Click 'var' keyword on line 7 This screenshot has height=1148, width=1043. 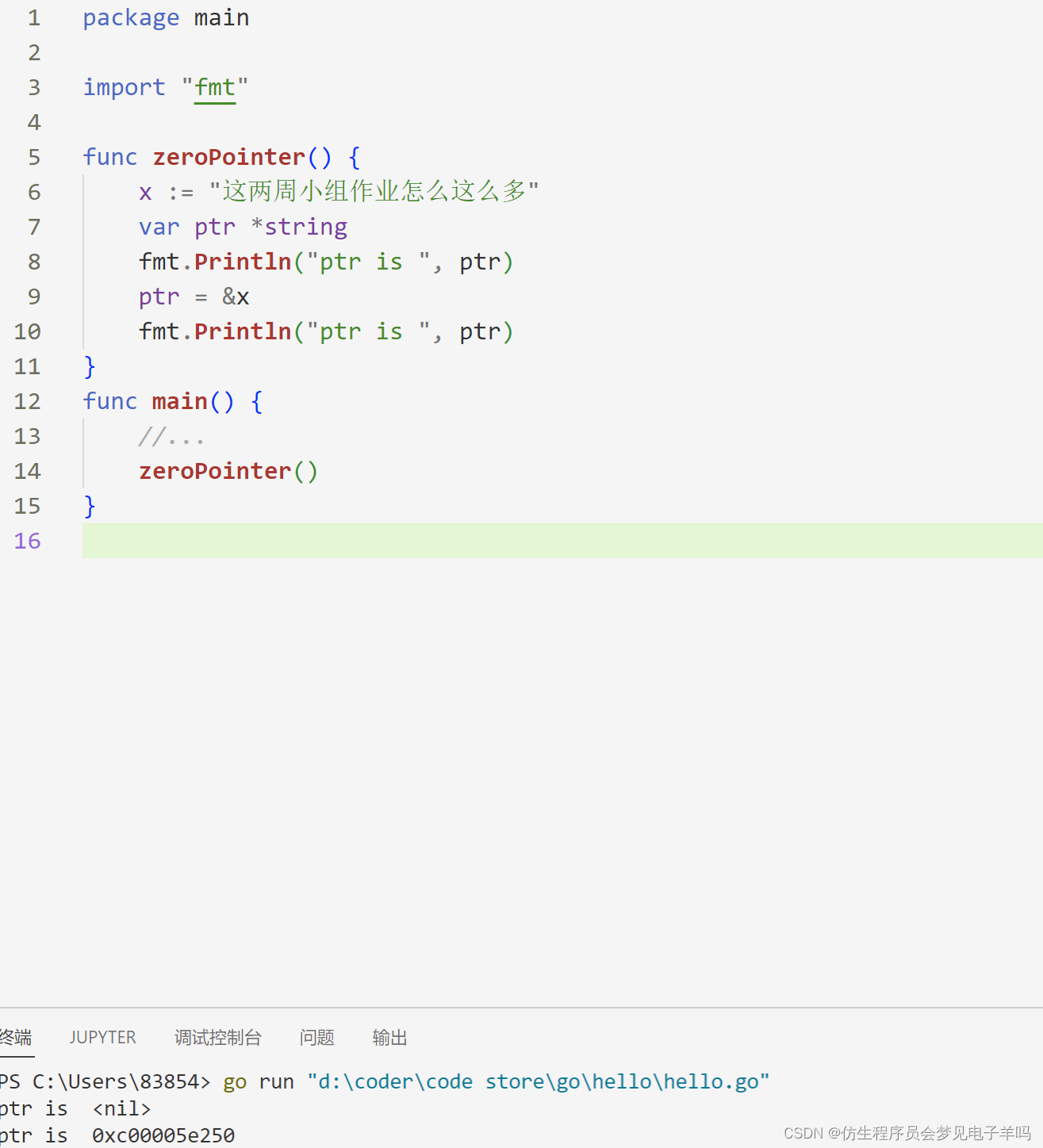[159, 227]
